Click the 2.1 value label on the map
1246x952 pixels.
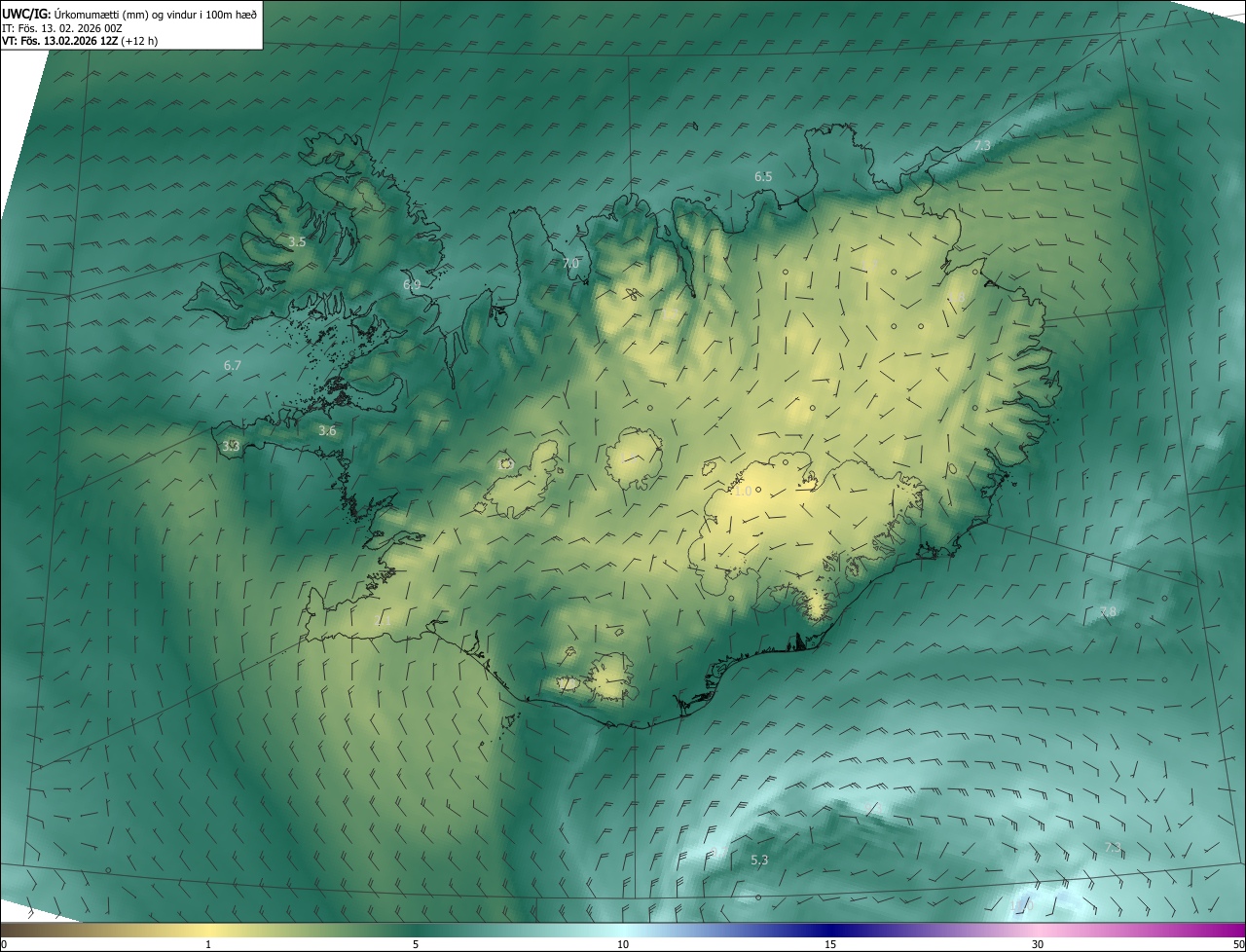tap(383, 620)
